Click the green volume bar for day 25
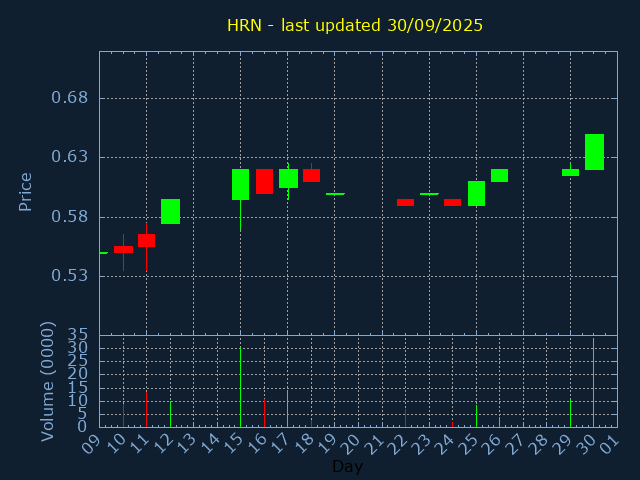The width and height of the screenshot is (640, 480). click(x=476, y=416)
